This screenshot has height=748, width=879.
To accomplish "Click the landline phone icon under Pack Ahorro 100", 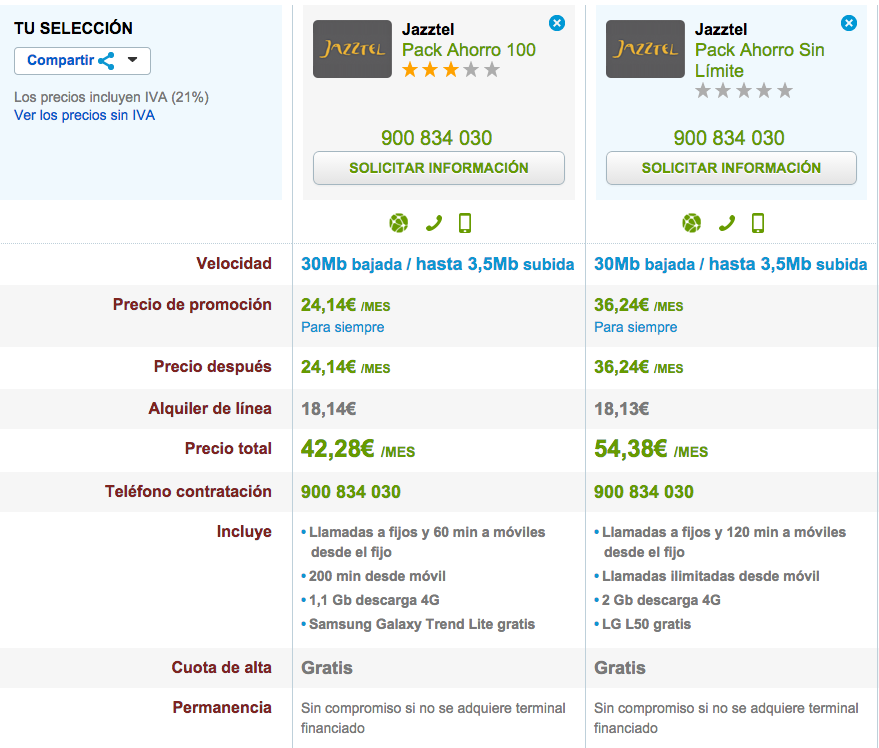I will point(434,223).
